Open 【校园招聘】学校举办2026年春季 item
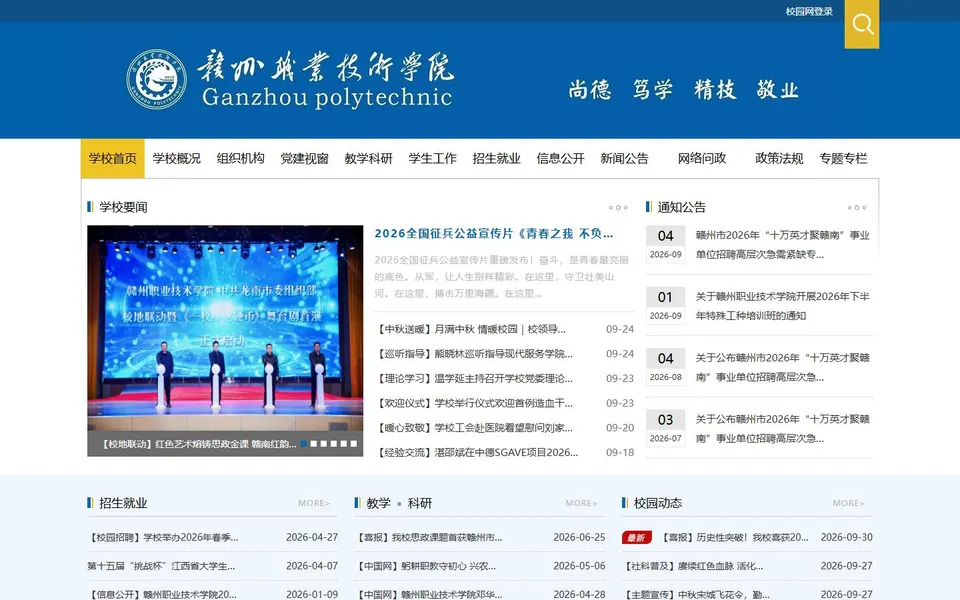Viewport: 960px width, 600px height. coord(163,538)
